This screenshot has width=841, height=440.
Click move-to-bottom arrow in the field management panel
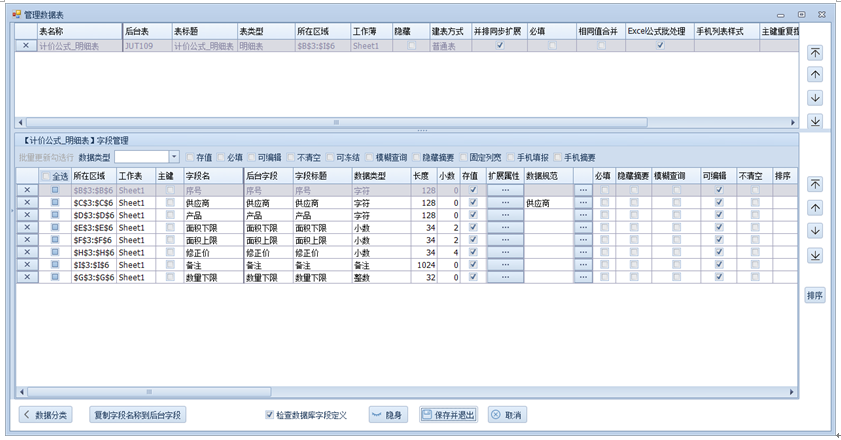815,255
